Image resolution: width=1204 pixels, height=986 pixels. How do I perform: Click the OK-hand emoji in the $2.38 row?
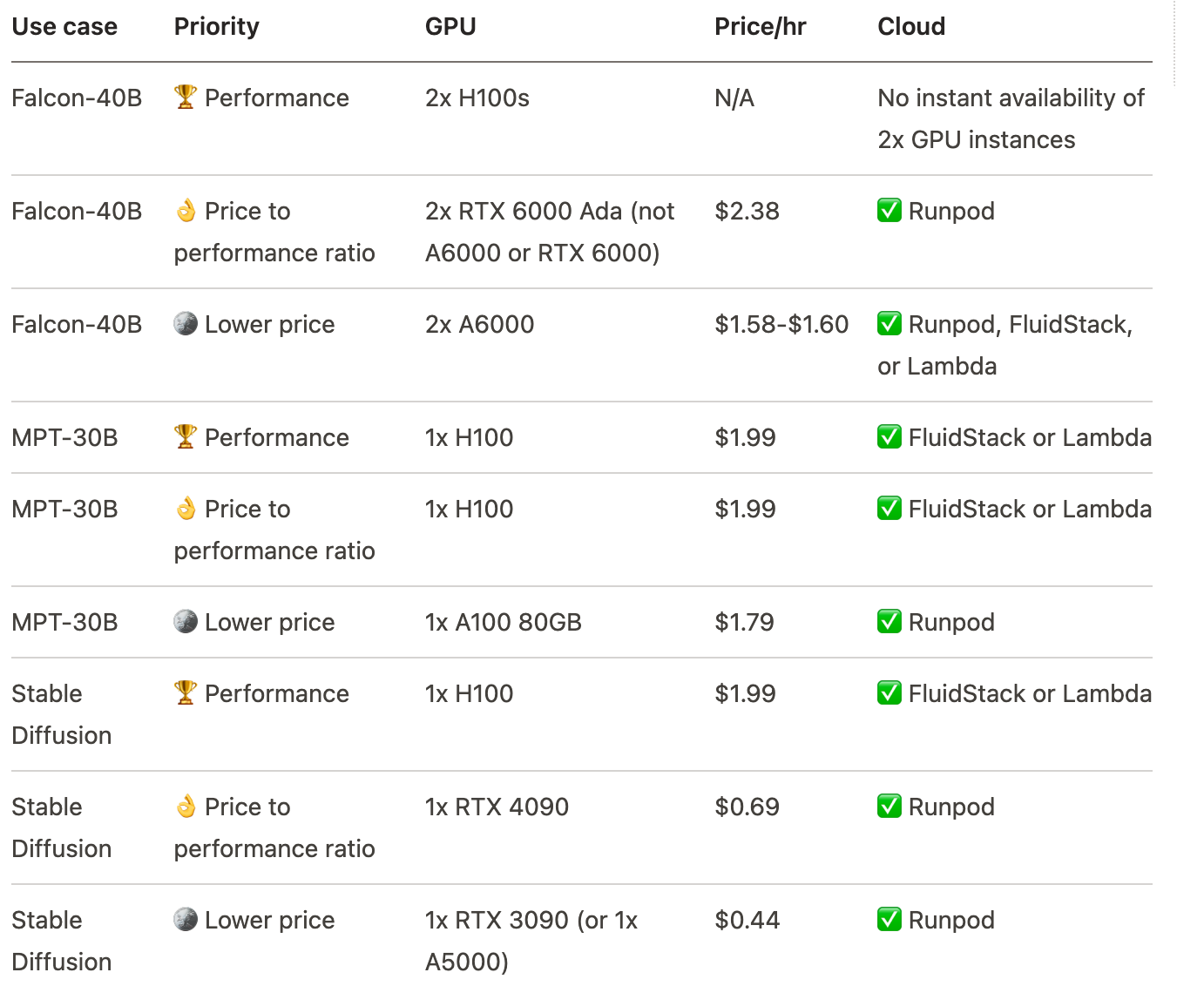pos(186,210)
